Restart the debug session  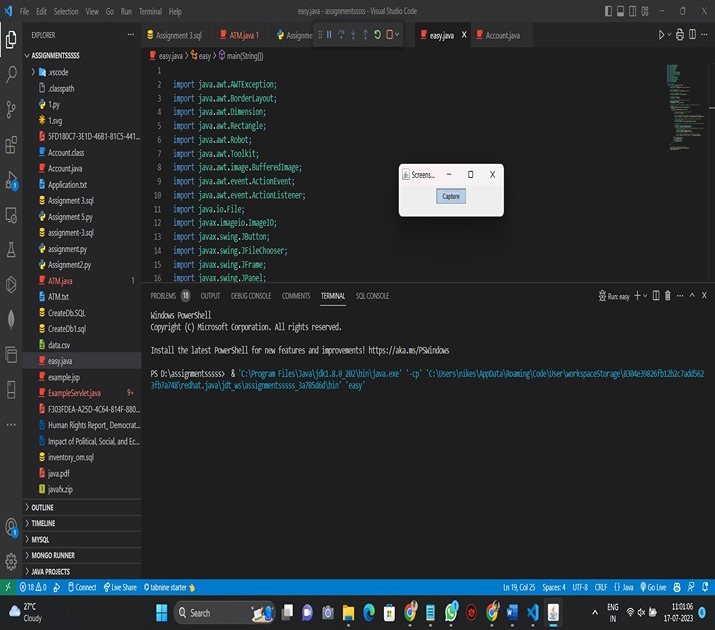point(377,35)
